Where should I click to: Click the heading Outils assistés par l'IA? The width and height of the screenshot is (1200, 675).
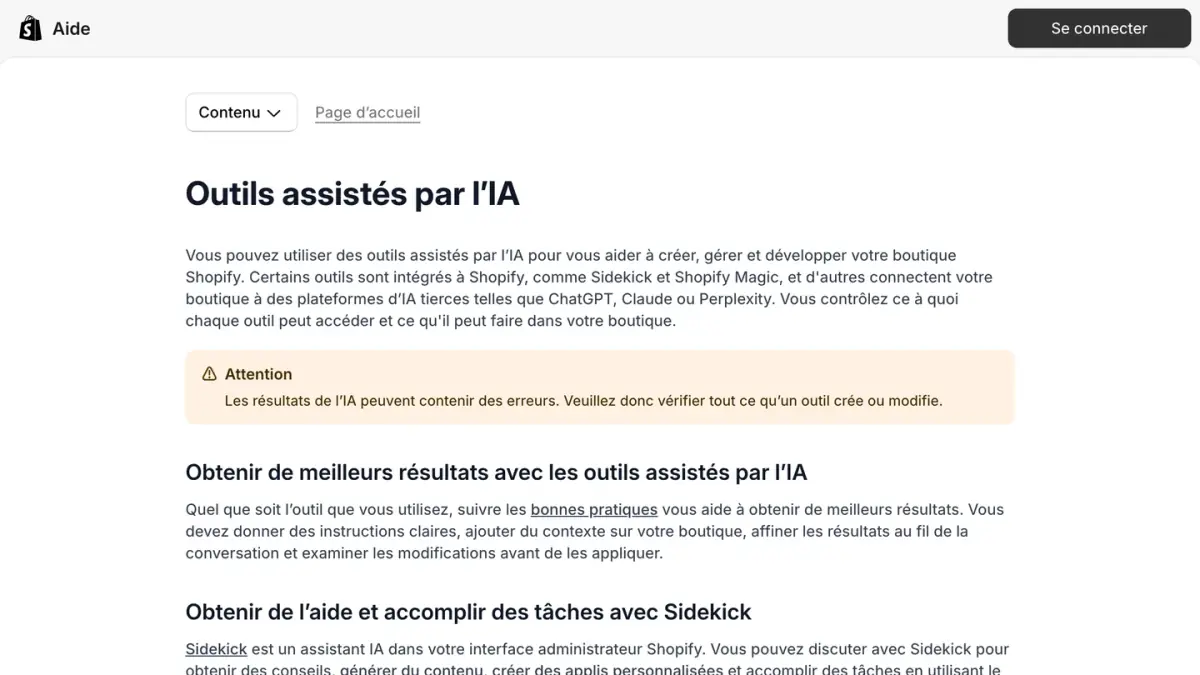pyautogui.click(x=352, y=194)
